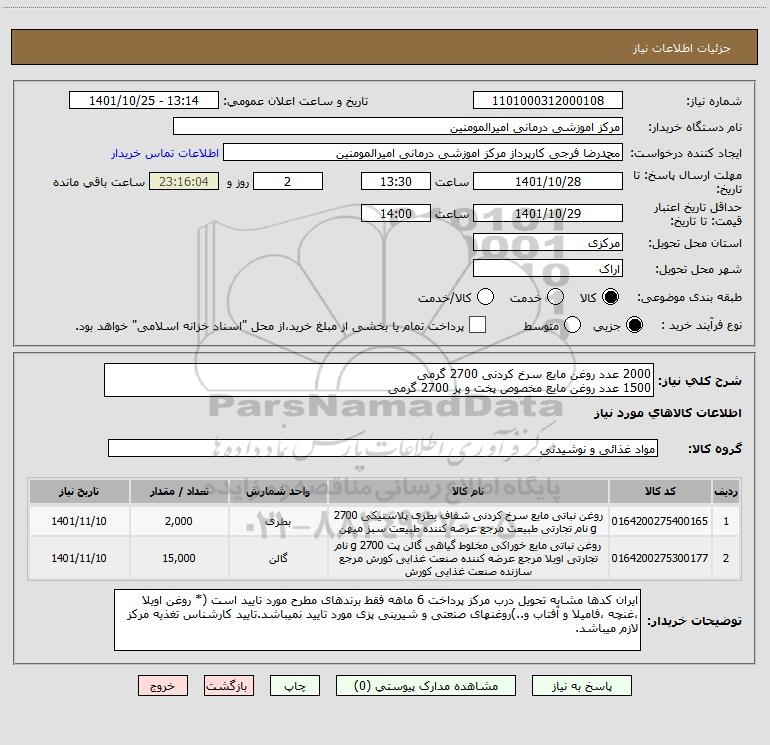Screen dimensions: 770x745
Task: Click row 2 product name روغن خوراکی مخلوط
Action: 468,559
